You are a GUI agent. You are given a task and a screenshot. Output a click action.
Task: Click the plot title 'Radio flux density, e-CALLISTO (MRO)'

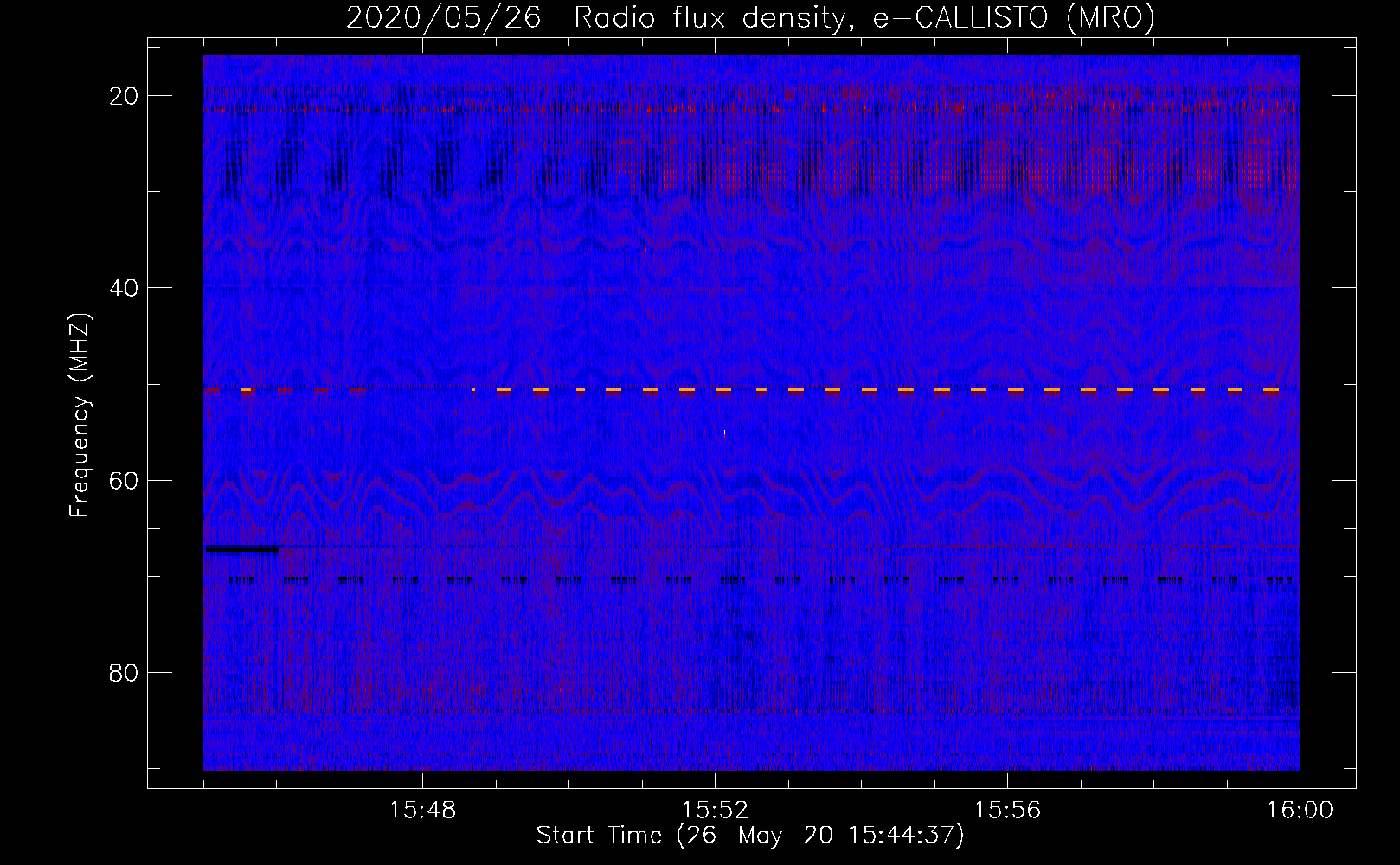pyautogui.click(x=864, y=17)
